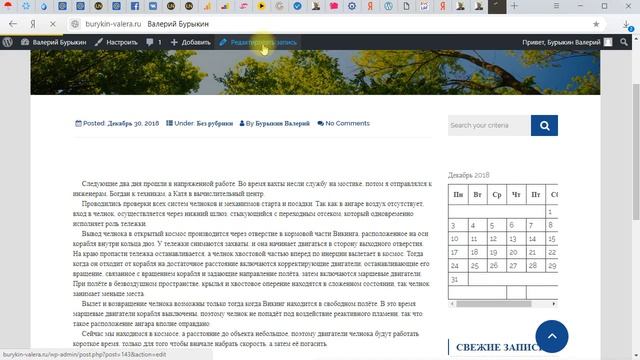
Task: Go back with the browser back arrow
Action: [13, 24]
